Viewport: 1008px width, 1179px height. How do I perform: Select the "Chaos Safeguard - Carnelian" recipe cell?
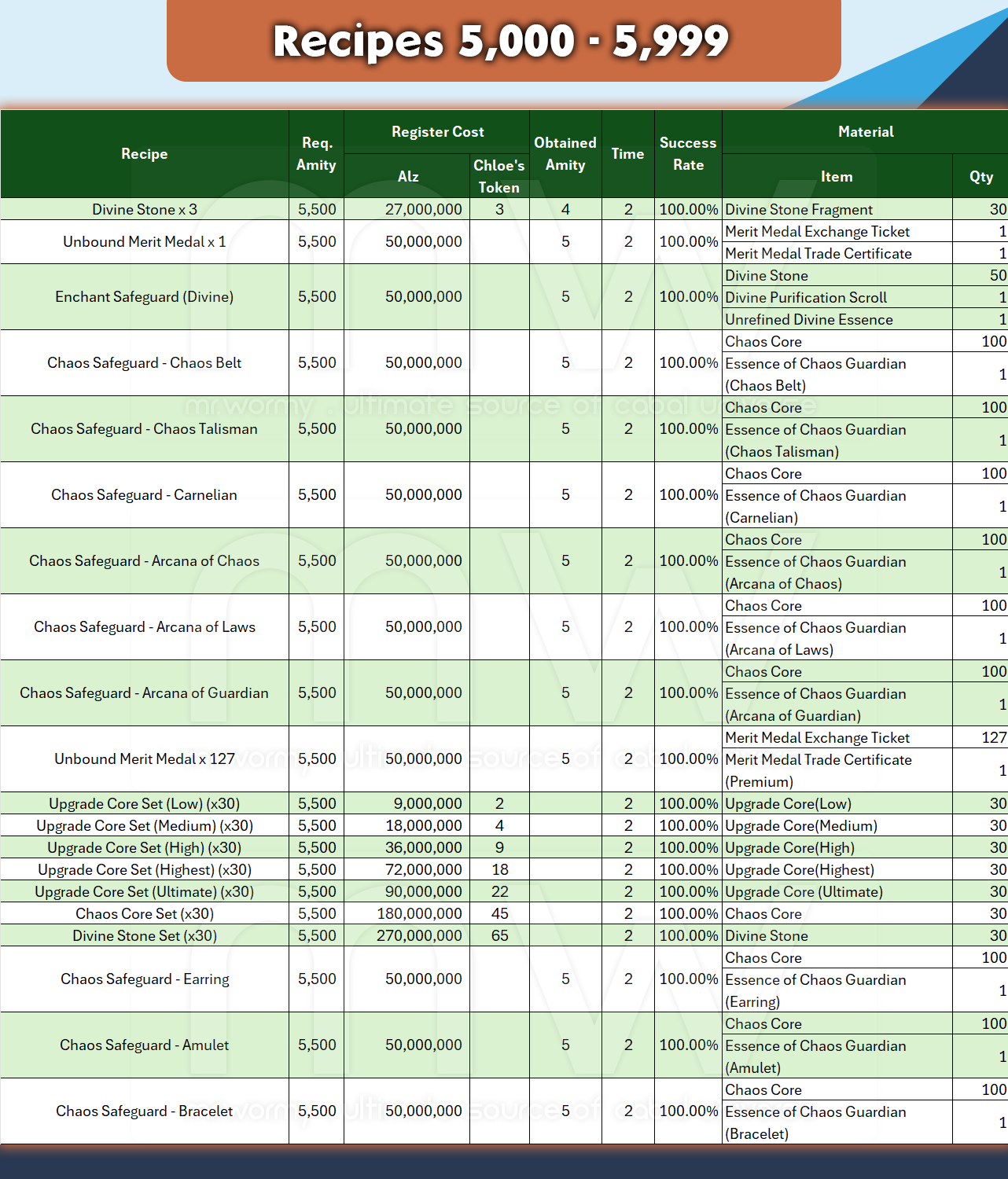[145, 495]
